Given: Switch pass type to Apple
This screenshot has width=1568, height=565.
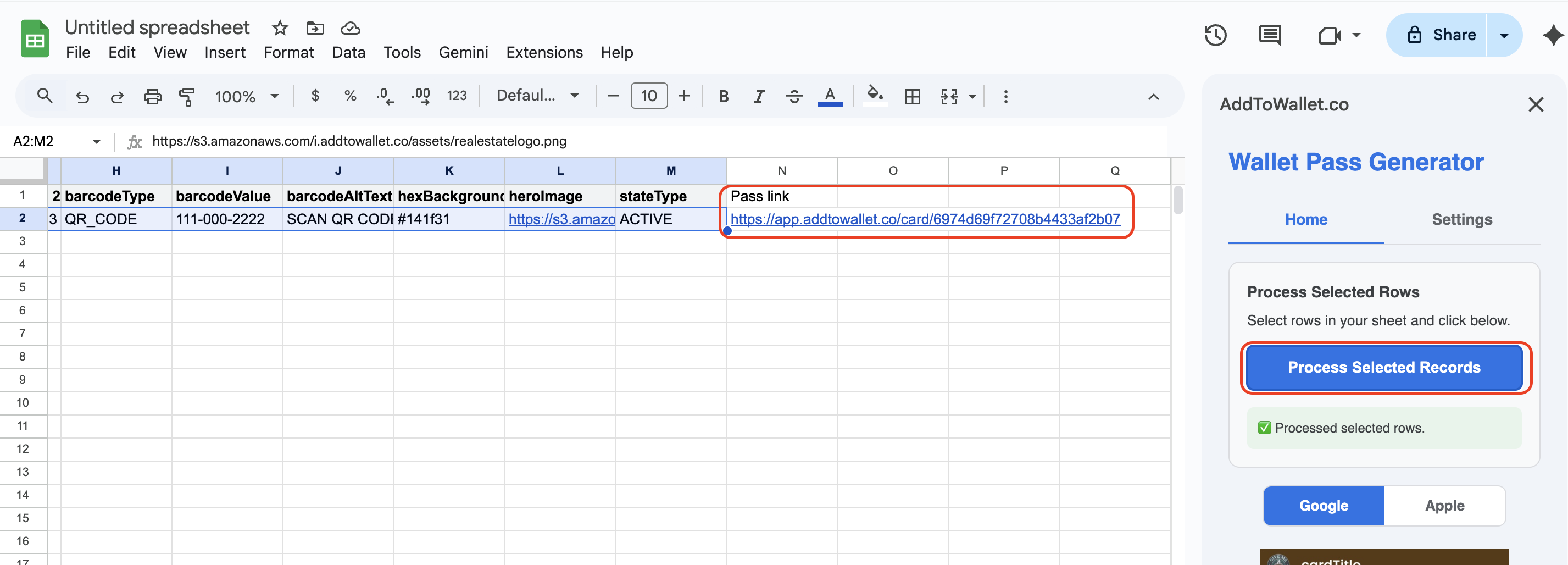Looking at the screenshot, I should coord(1445,505).
